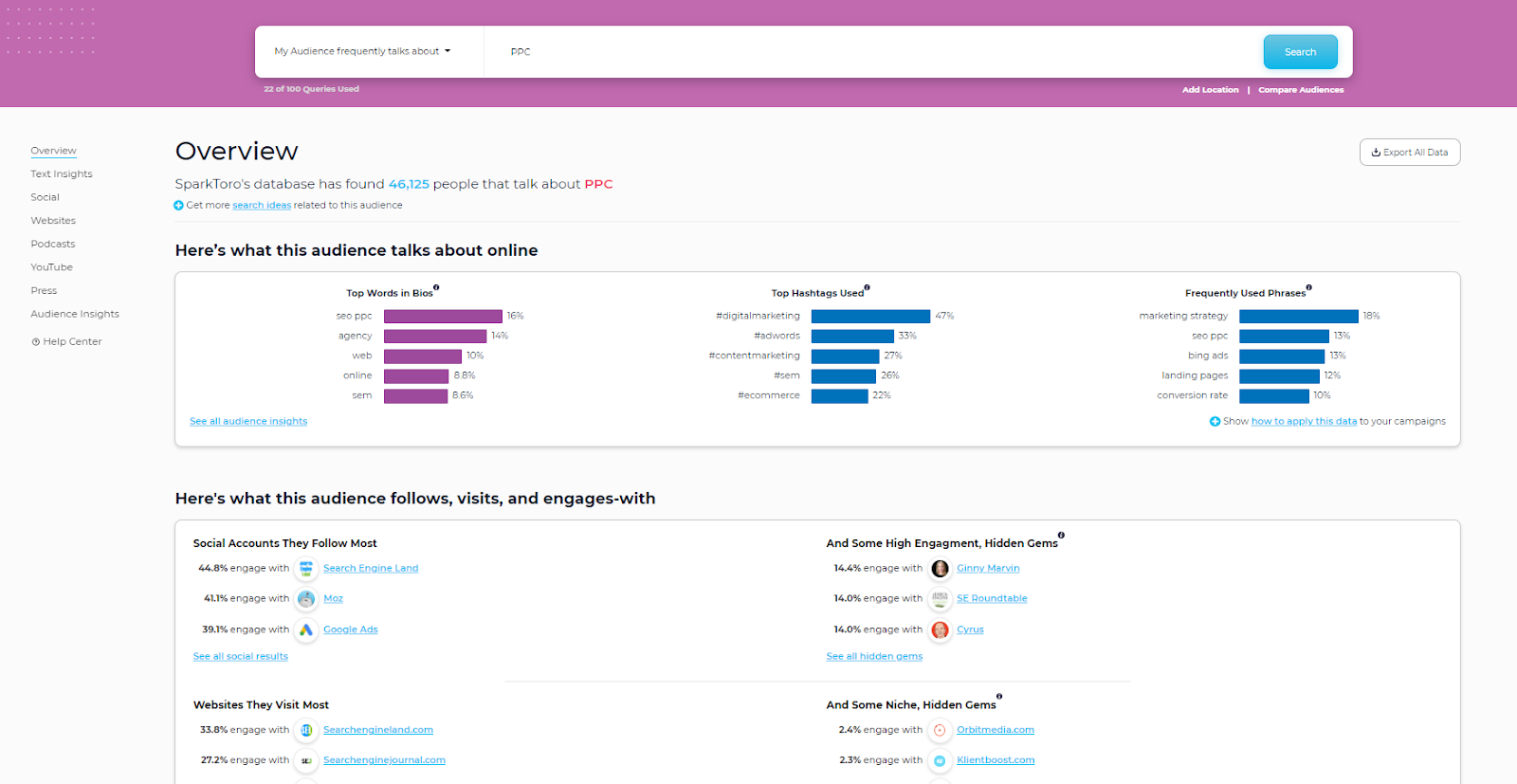Go to Text Insights in sidebar

(x=62, y=174)
